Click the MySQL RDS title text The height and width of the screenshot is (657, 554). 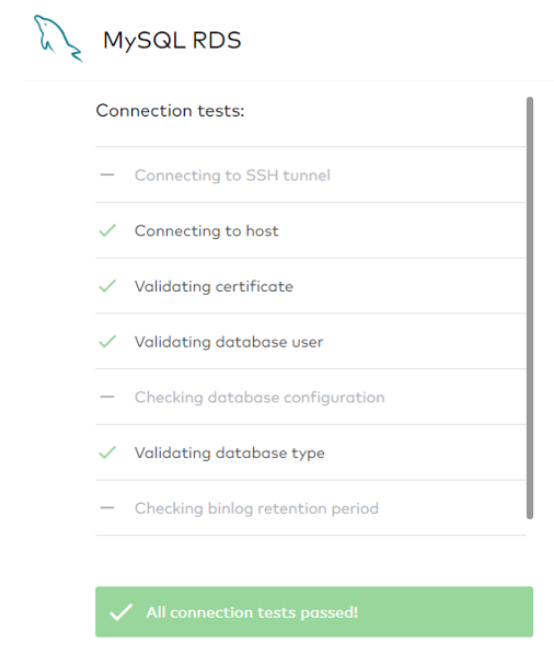(x=172, y=41)
